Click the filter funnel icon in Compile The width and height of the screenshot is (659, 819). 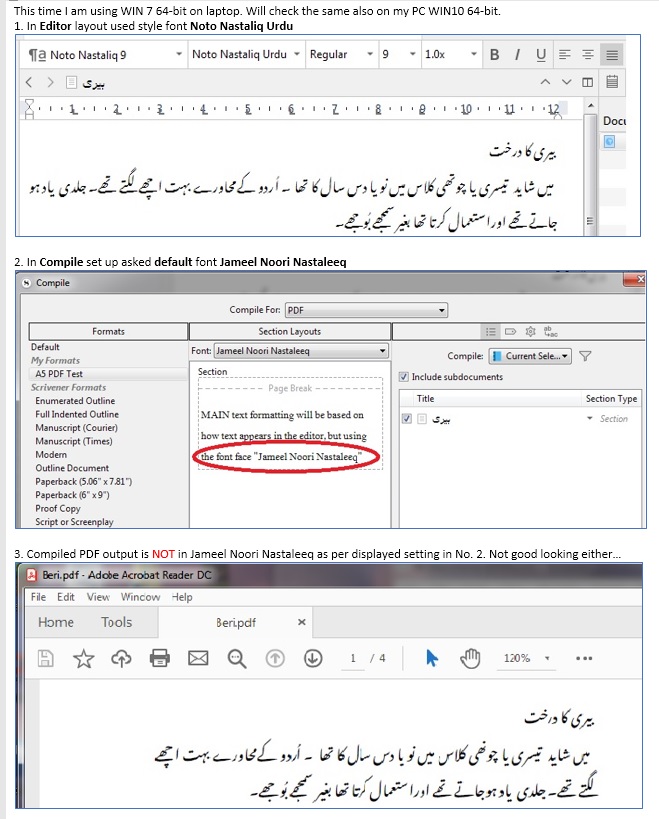pyautogui.click(x=585, y=356)
